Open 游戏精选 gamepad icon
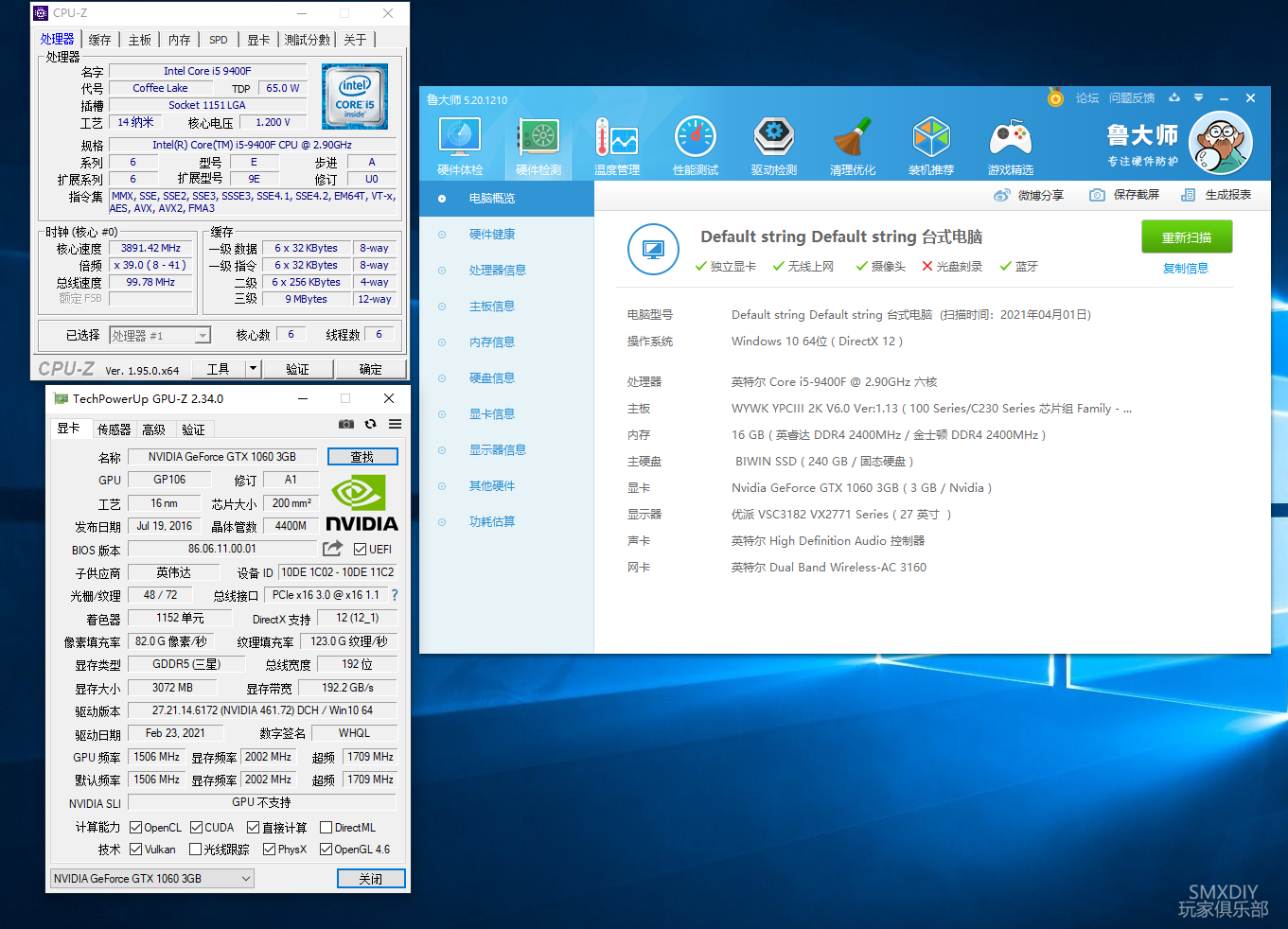This screenshot has width=1288, height=929. [x=1011, y=147]
